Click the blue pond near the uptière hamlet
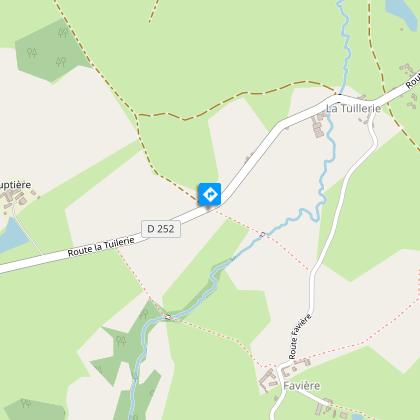The image size is (420, 420). [x=12, y=235]
